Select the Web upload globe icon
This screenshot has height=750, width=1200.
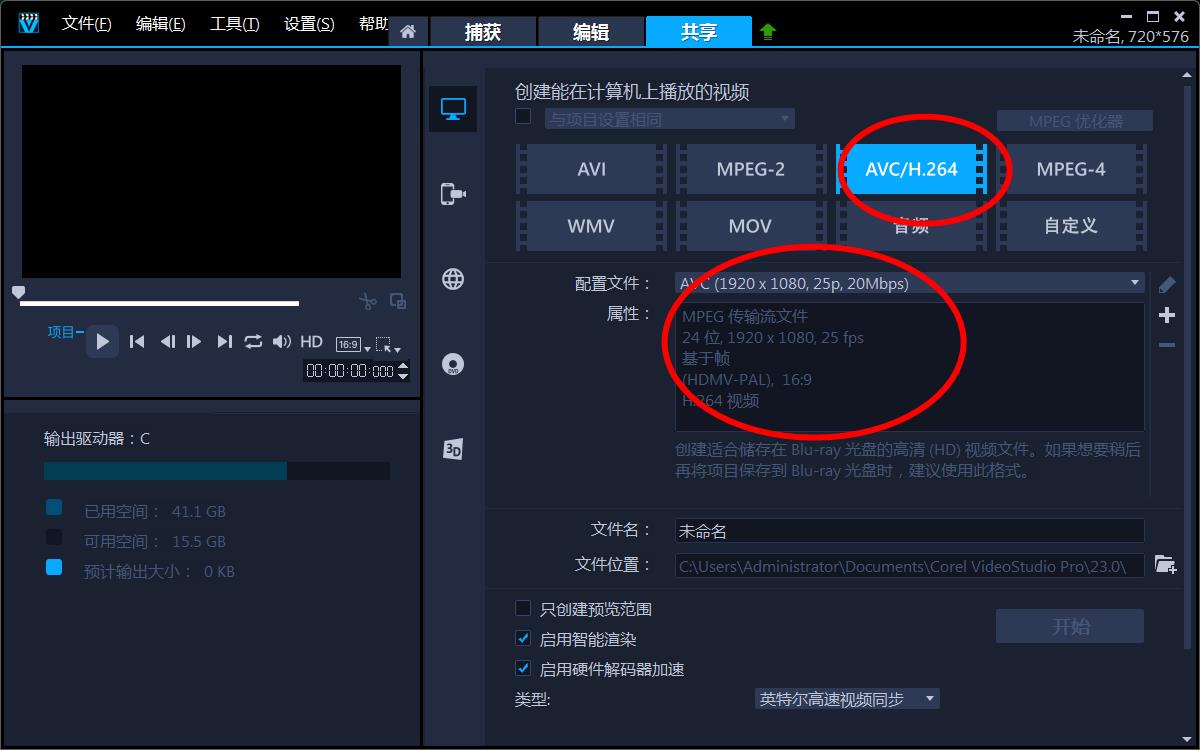pos(453,279)
